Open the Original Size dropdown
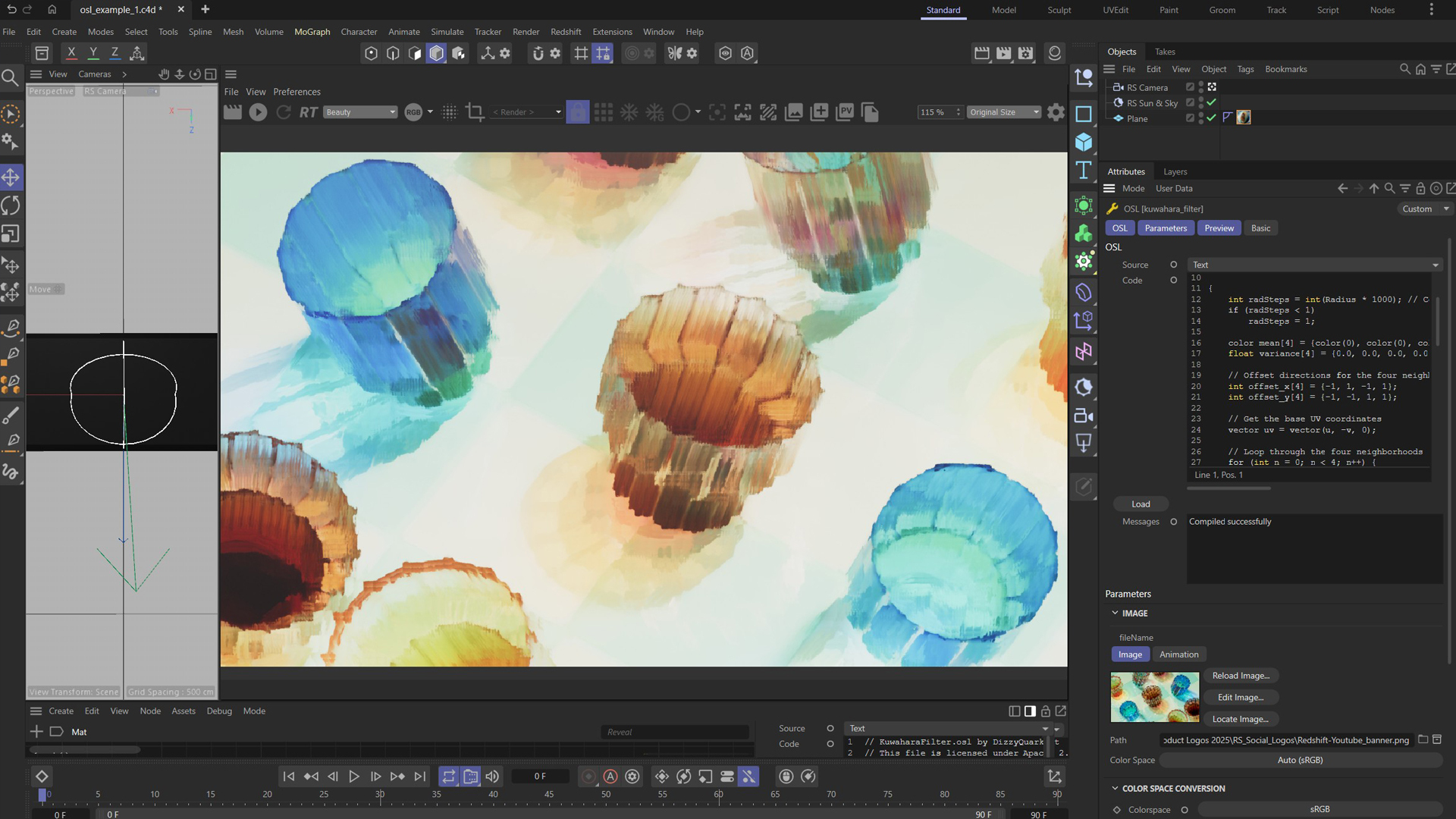Viewport: 1456px width, 819px height. point(1004,112)
